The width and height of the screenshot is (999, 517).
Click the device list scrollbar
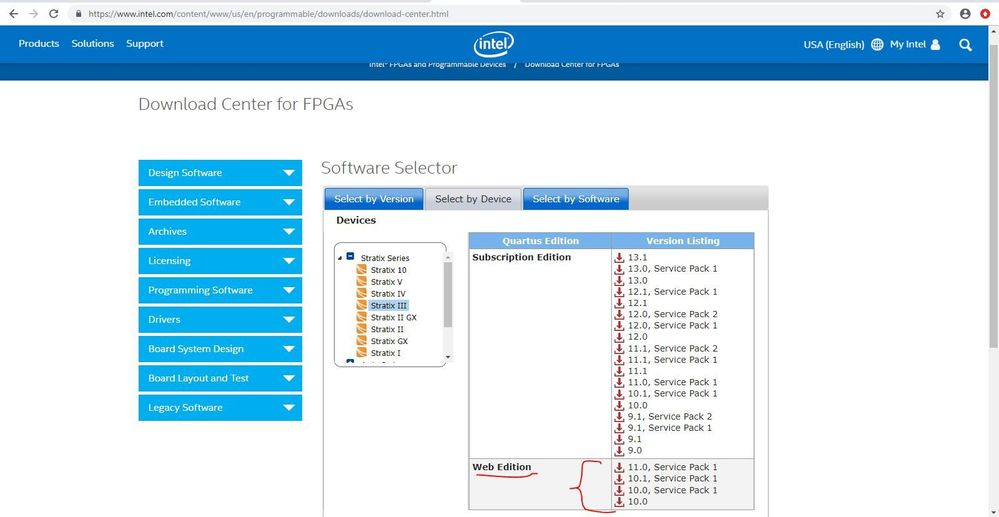448,294
